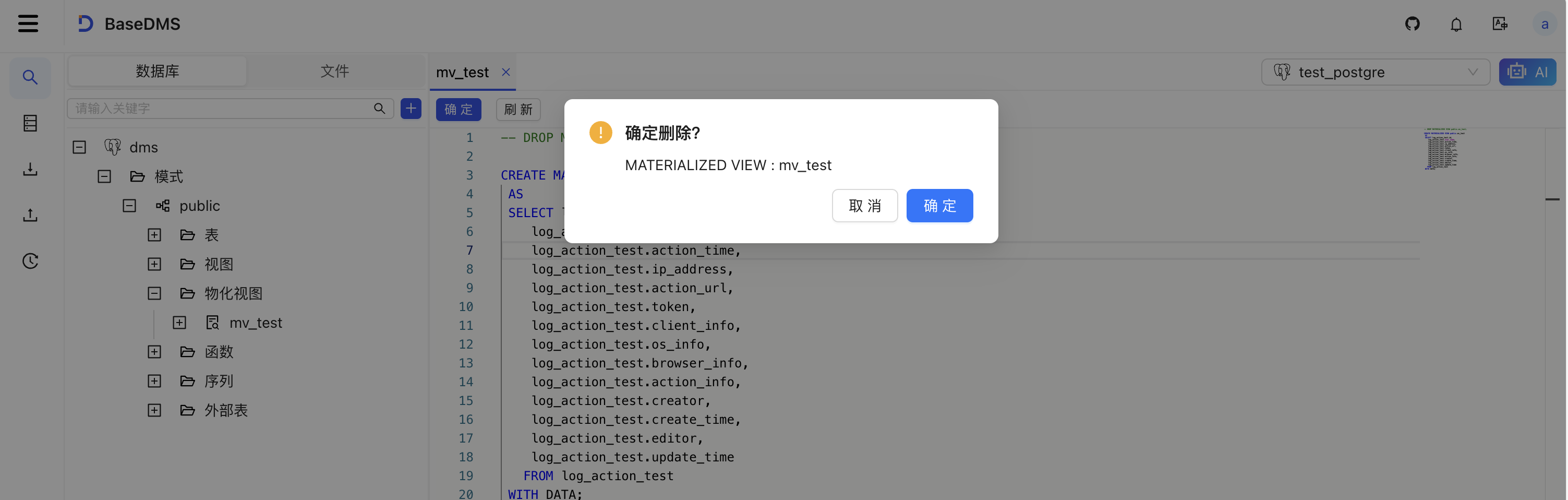The image size is (1568, 500).
Task: Click the folder icon beside 物化视图
Action: 187,293
